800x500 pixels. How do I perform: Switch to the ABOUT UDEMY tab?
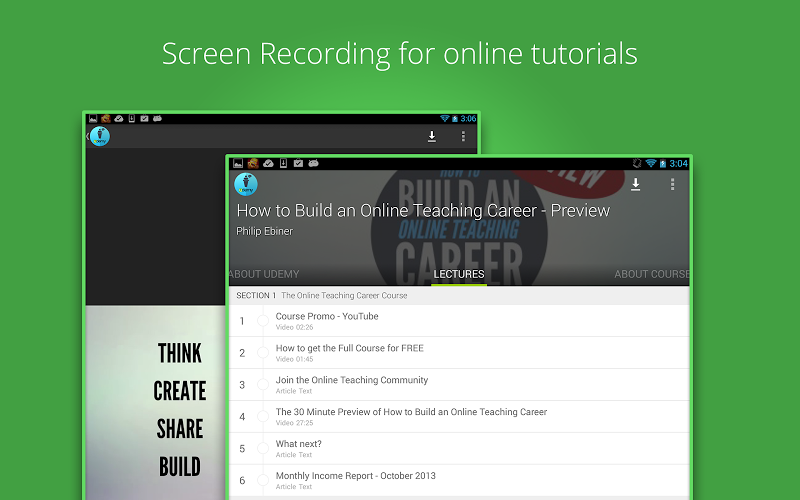[x=265, y=274]
